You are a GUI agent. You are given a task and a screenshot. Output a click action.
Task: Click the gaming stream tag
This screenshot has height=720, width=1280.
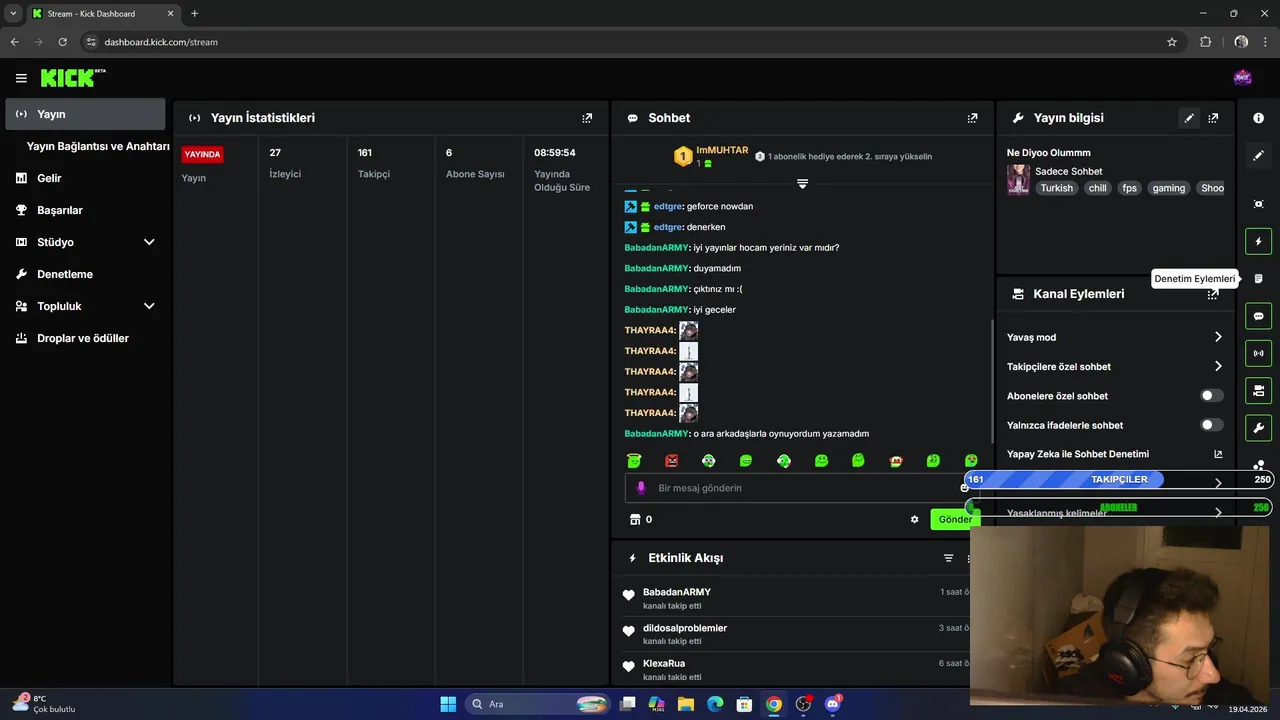coord(1168,188)
